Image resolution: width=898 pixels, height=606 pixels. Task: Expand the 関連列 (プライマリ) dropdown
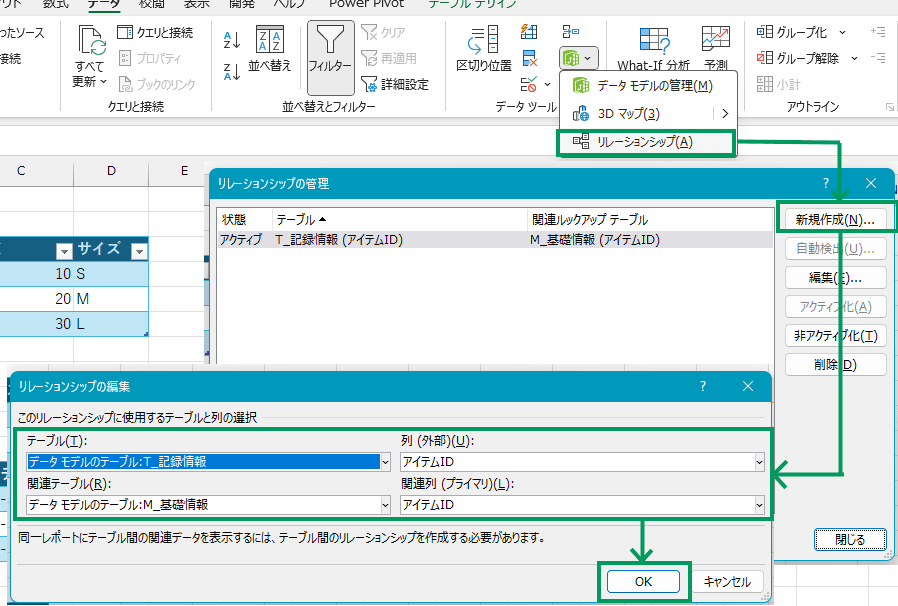click(x=759, y=505)
